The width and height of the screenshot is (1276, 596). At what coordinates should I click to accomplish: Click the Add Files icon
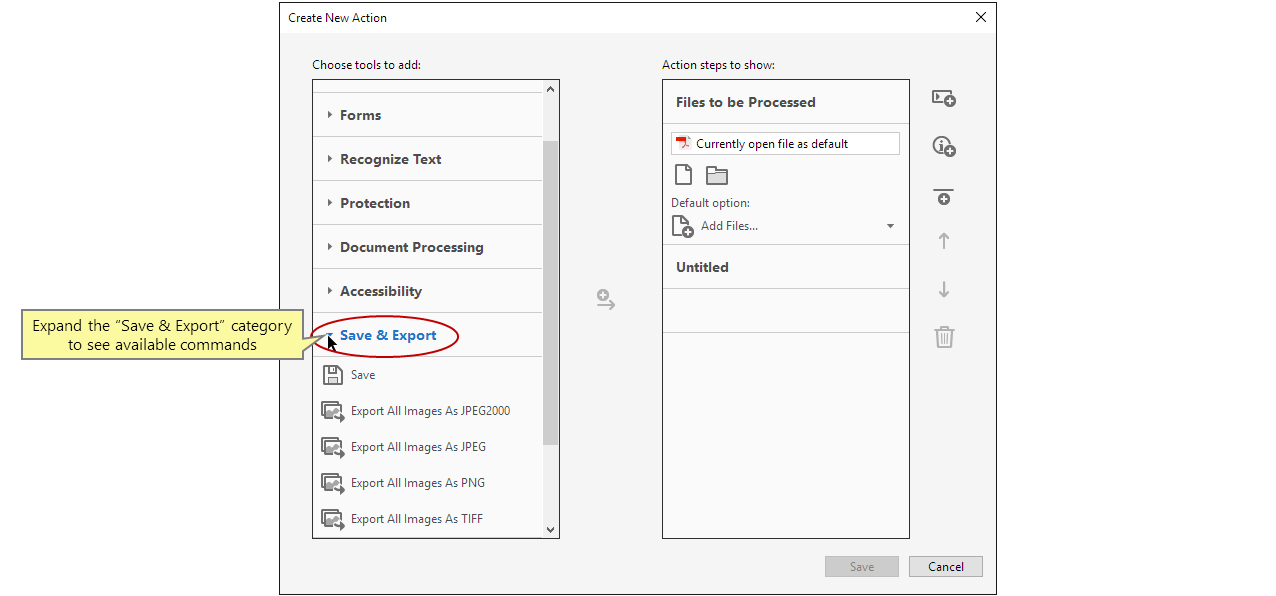click(x=681, y=226)
